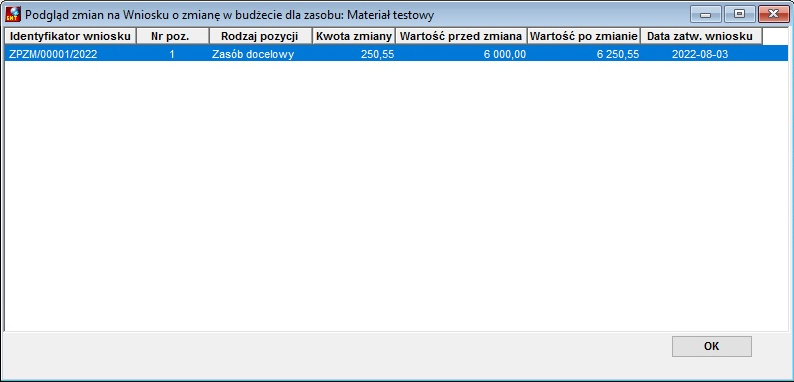Image resolution: width=794 pixels, height=382 pixels.
Task: Sort by Identyfikator wniosku column header
Action: (70, 36)
